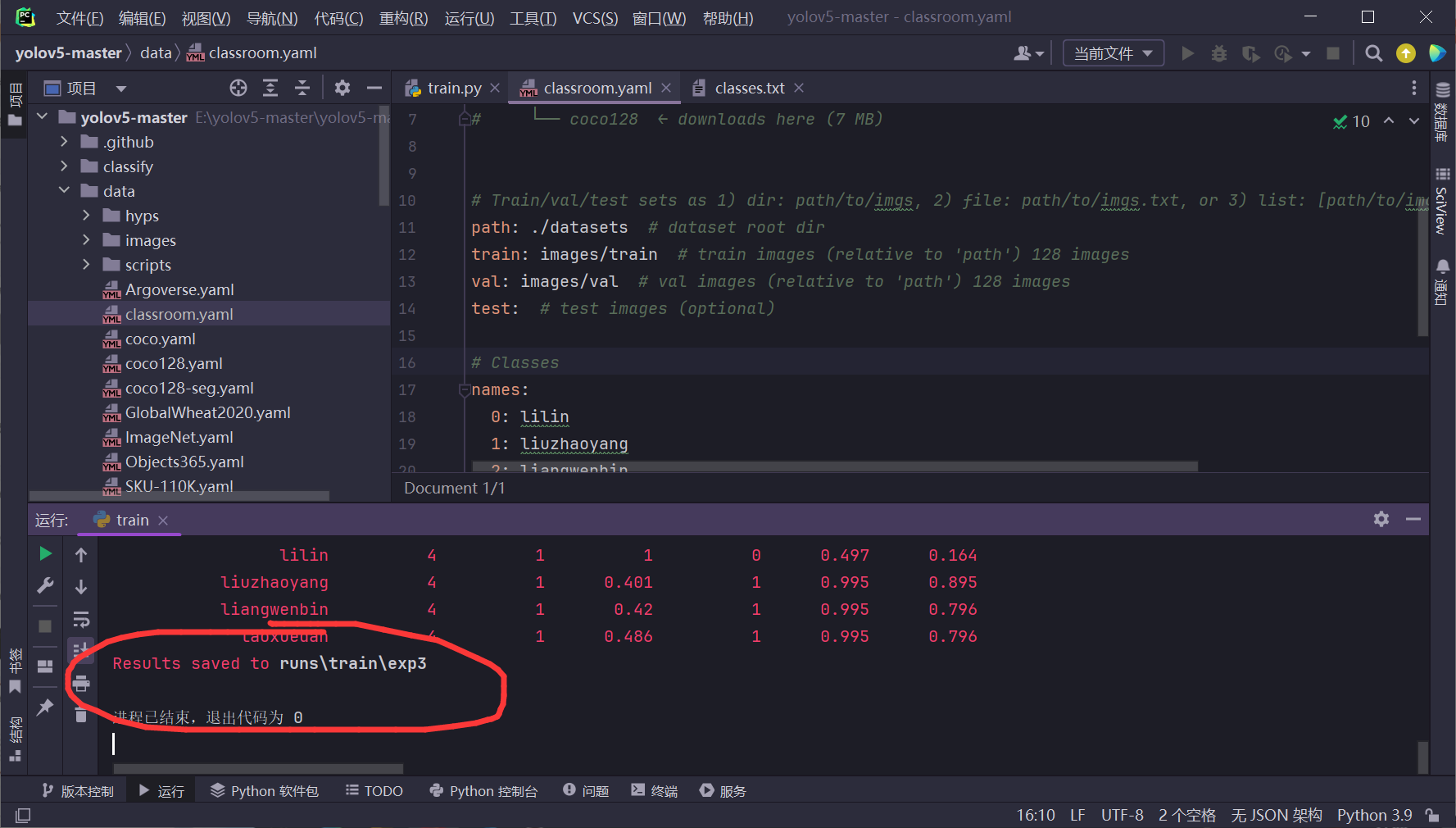Click the print icon in run console

[81, 683]
